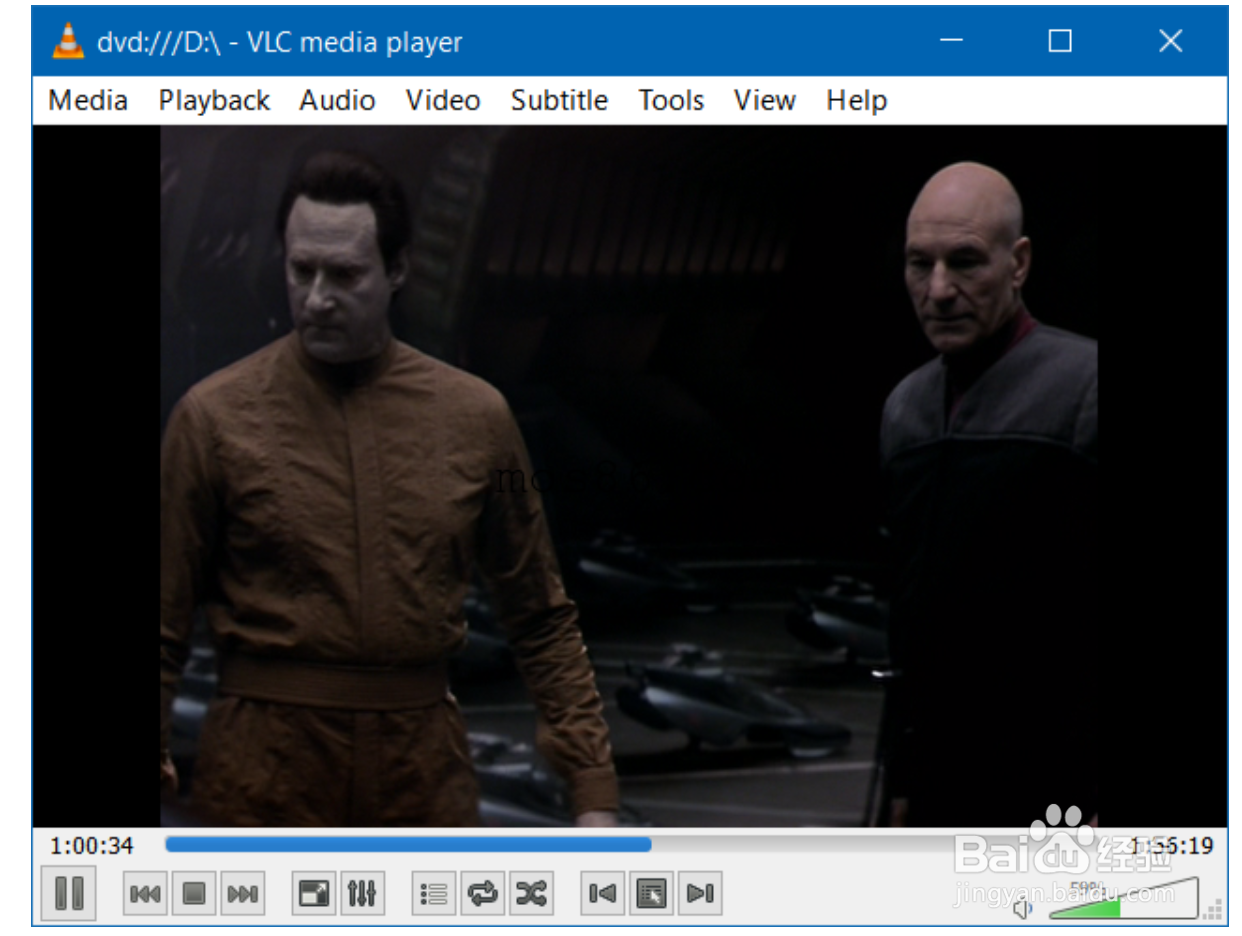Mute audio via speaker icon
The width and height of the screenshot is (1242, 936).
coord(1023,908)
